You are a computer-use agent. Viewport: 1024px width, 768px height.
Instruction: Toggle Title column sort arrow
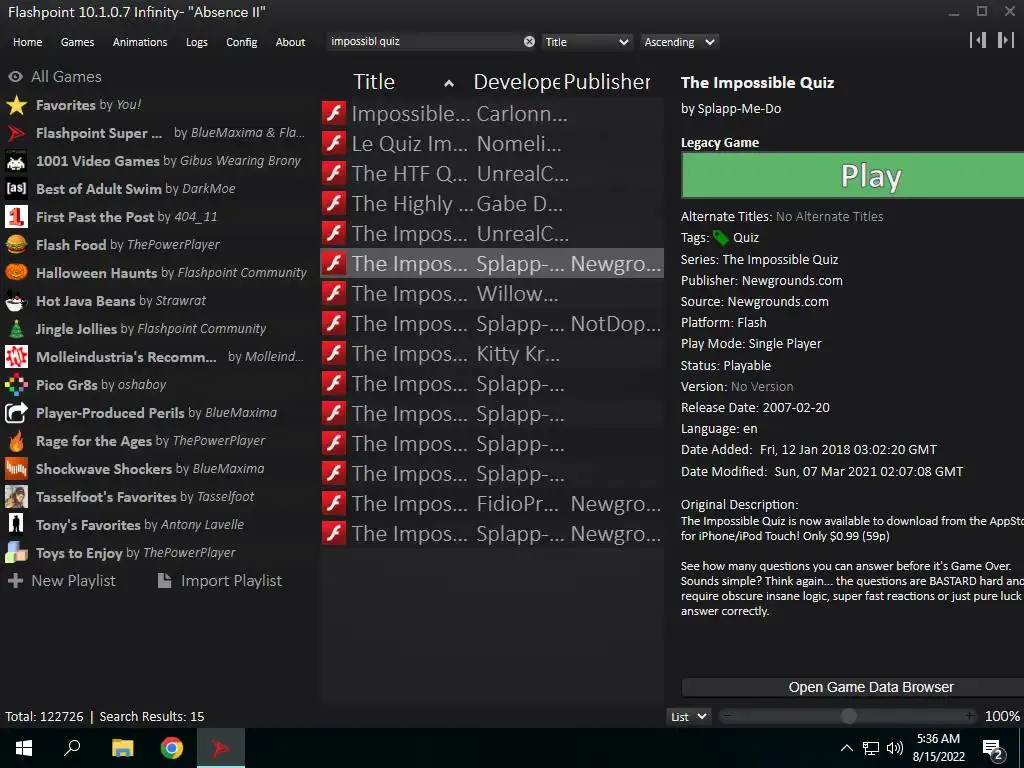point(449,83)
